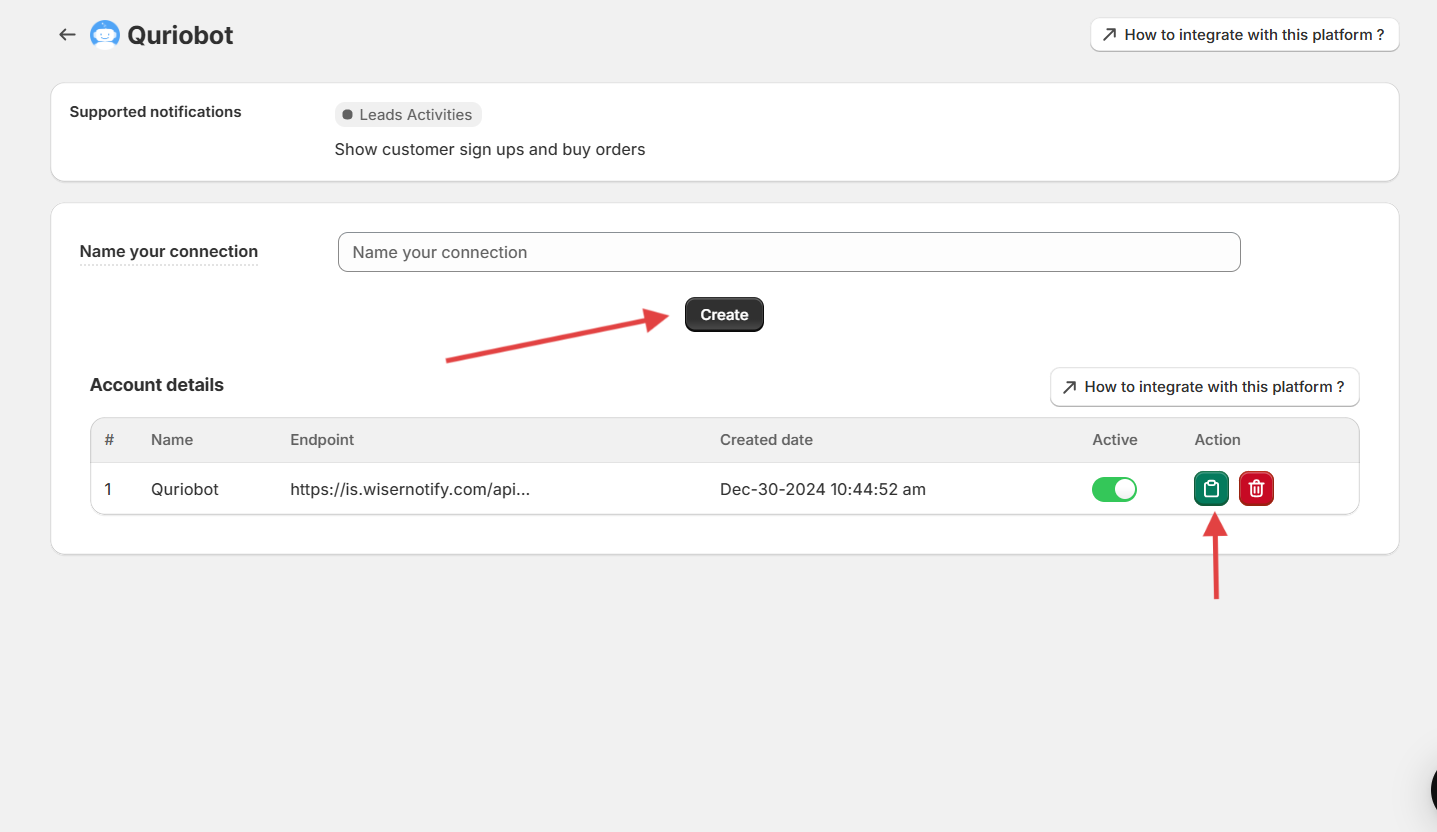Screen dimensions: 1437x832
Task: Click the Create button
Action: click(724, 315)
